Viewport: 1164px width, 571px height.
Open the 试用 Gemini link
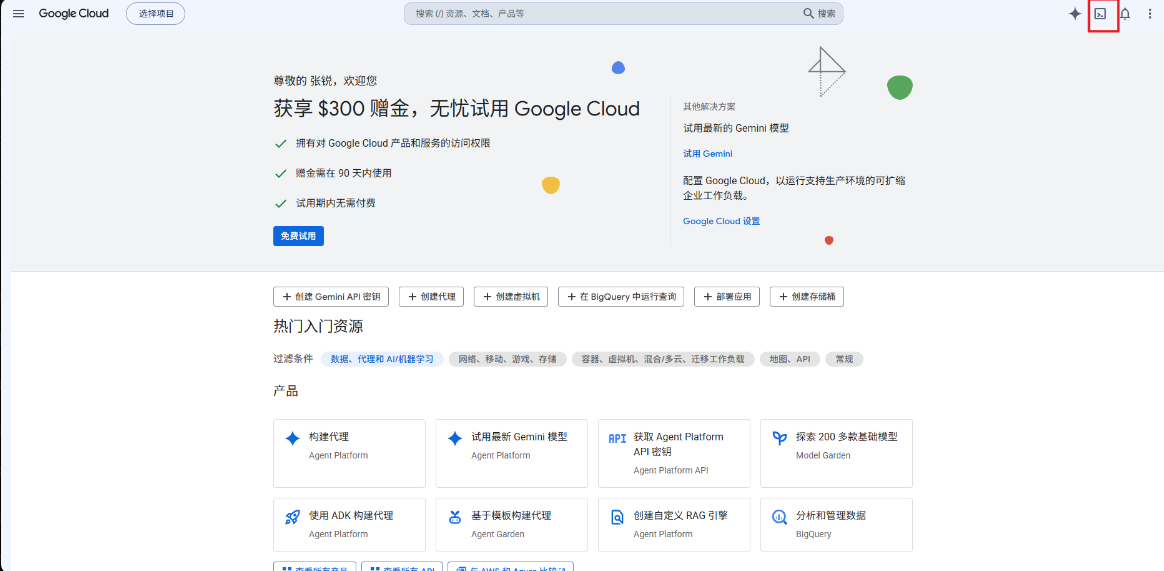coord(707,154)
